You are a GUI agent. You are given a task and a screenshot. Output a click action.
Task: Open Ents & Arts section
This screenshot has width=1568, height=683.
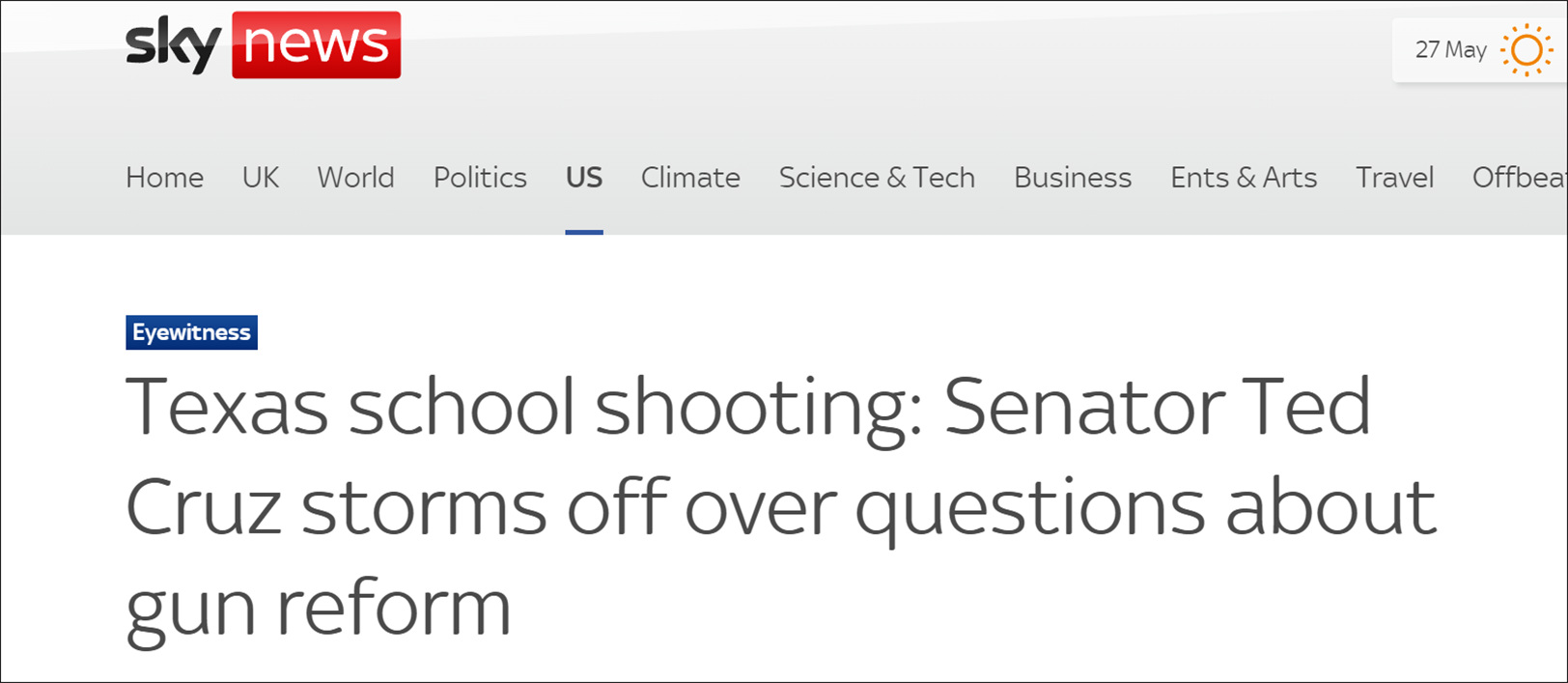(x=1244, y=178)
